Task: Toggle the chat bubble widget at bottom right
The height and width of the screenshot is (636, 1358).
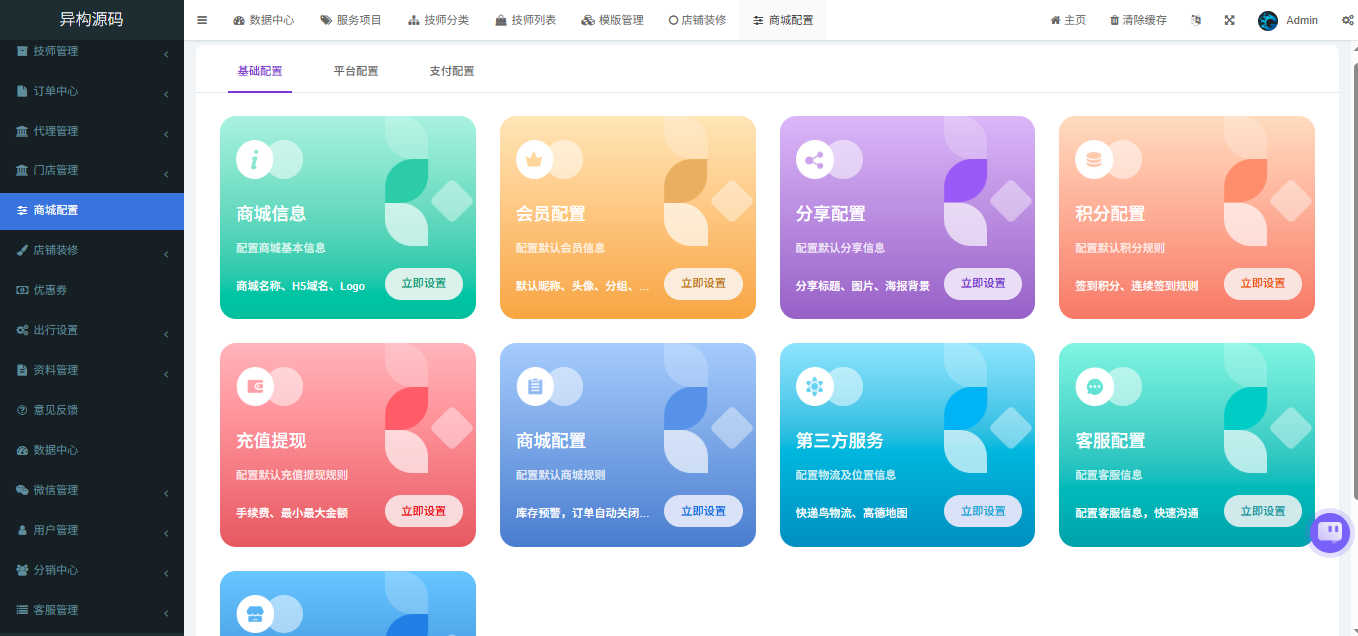Action: coord(1329,533)
